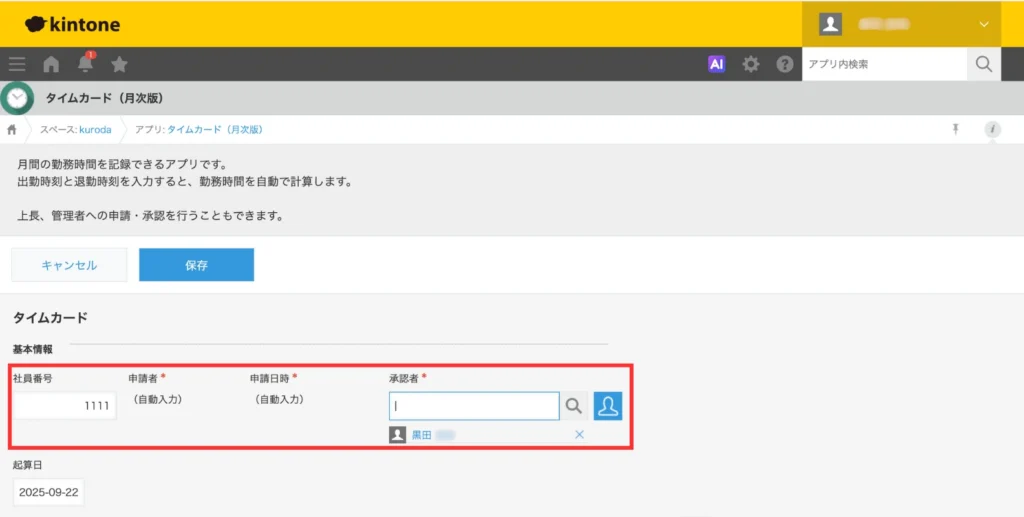Go to the kintone home portal icon
This screenshot has width=1024, height=517.
point(51,64)
